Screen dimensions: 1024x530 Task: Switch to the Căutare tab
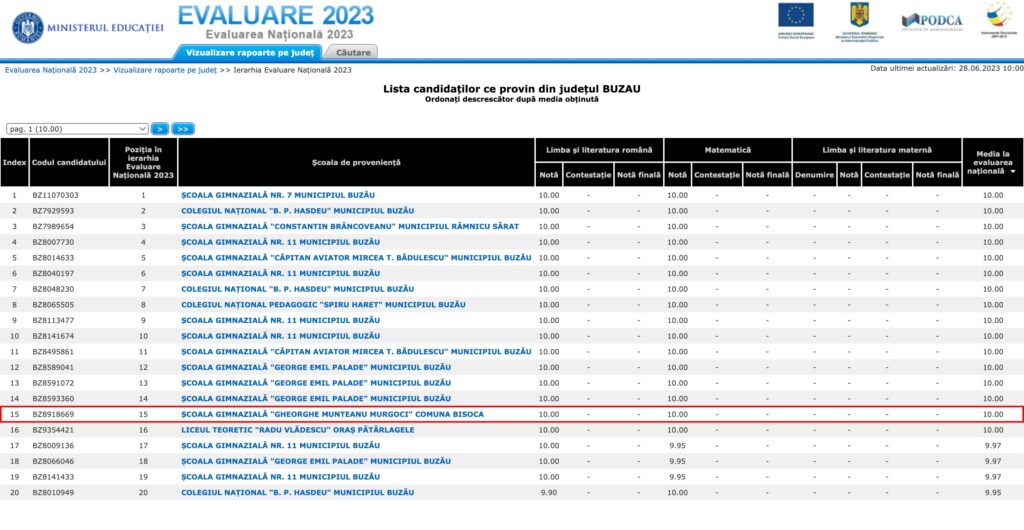coord(353,52)
